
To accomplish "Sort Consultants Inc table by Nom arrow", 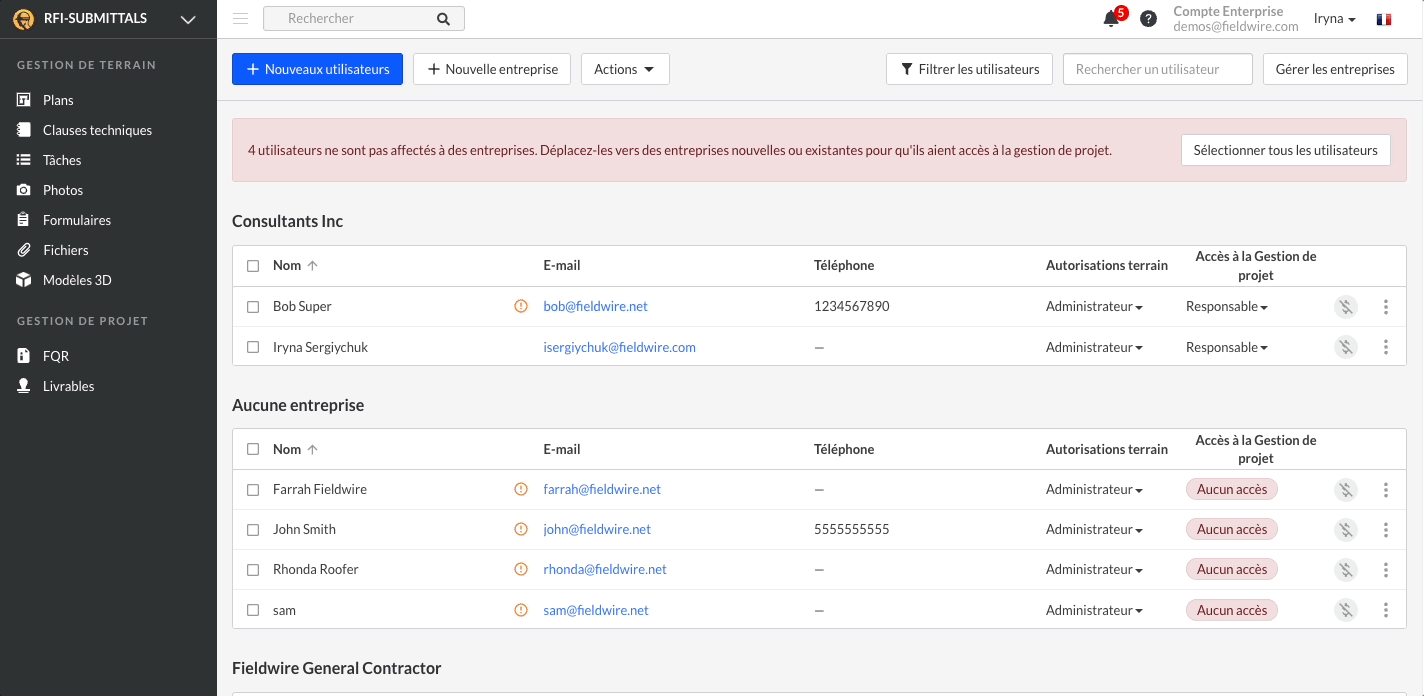I will click(x=313, y=266).
